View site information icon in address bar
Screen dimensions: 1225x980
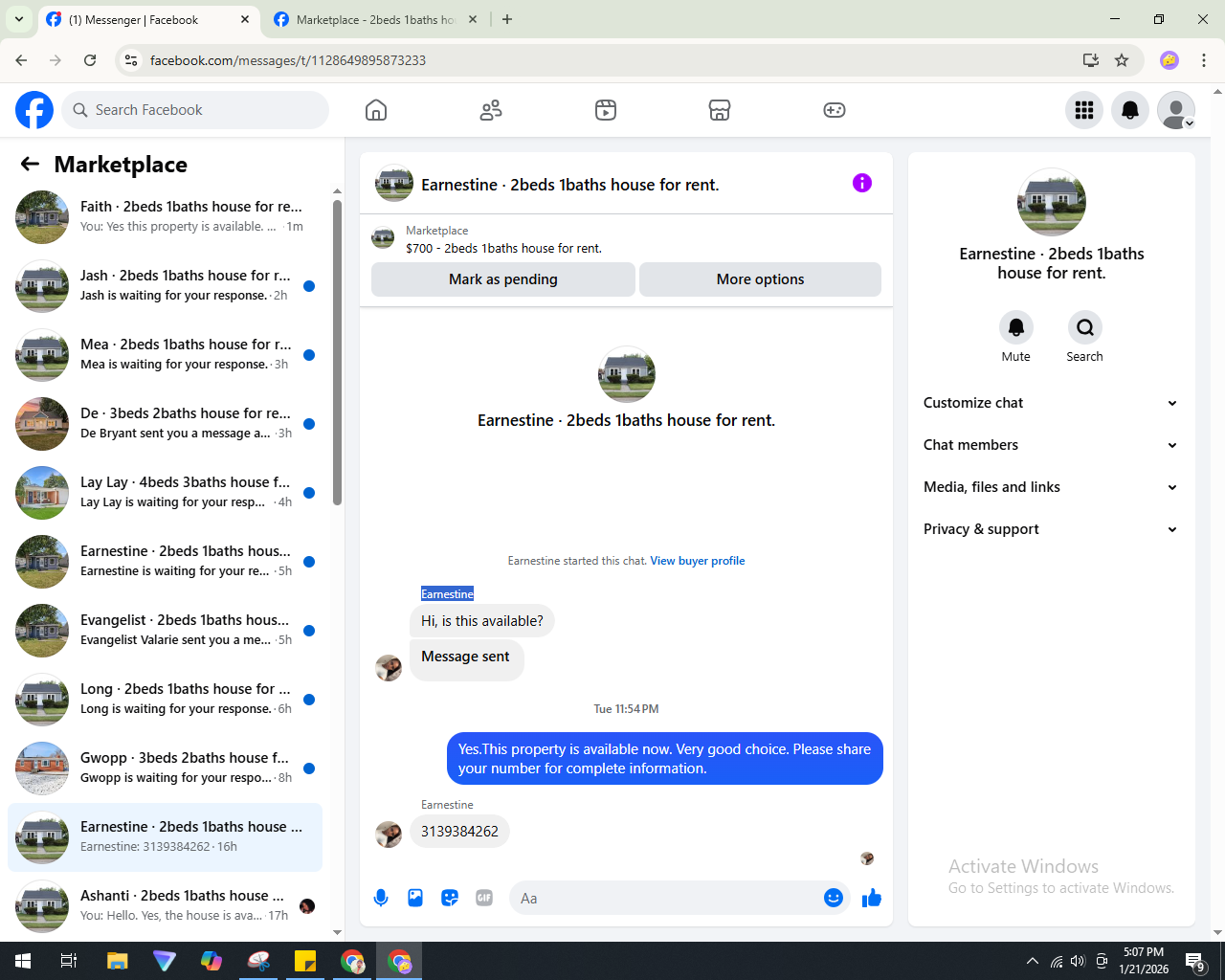[x=132, y=60]
